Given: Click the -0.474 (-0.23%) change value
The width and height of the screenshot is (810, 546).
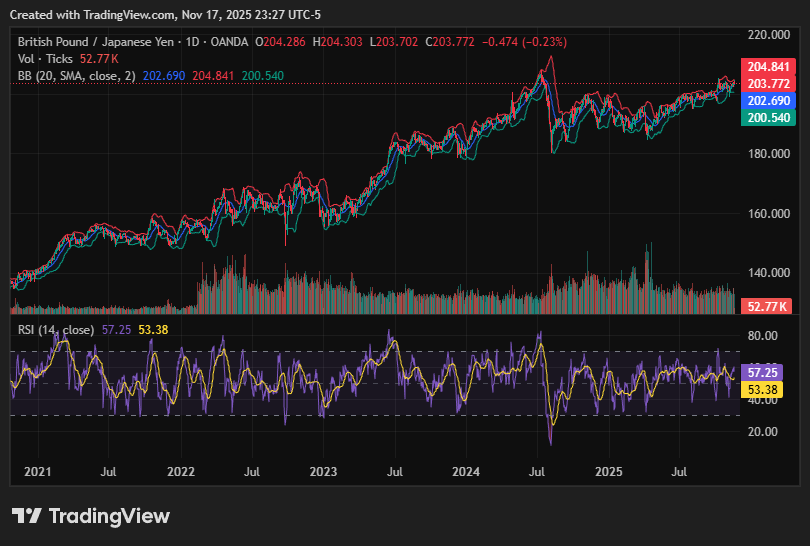Looking at the screenshot, I should [524, 42].
